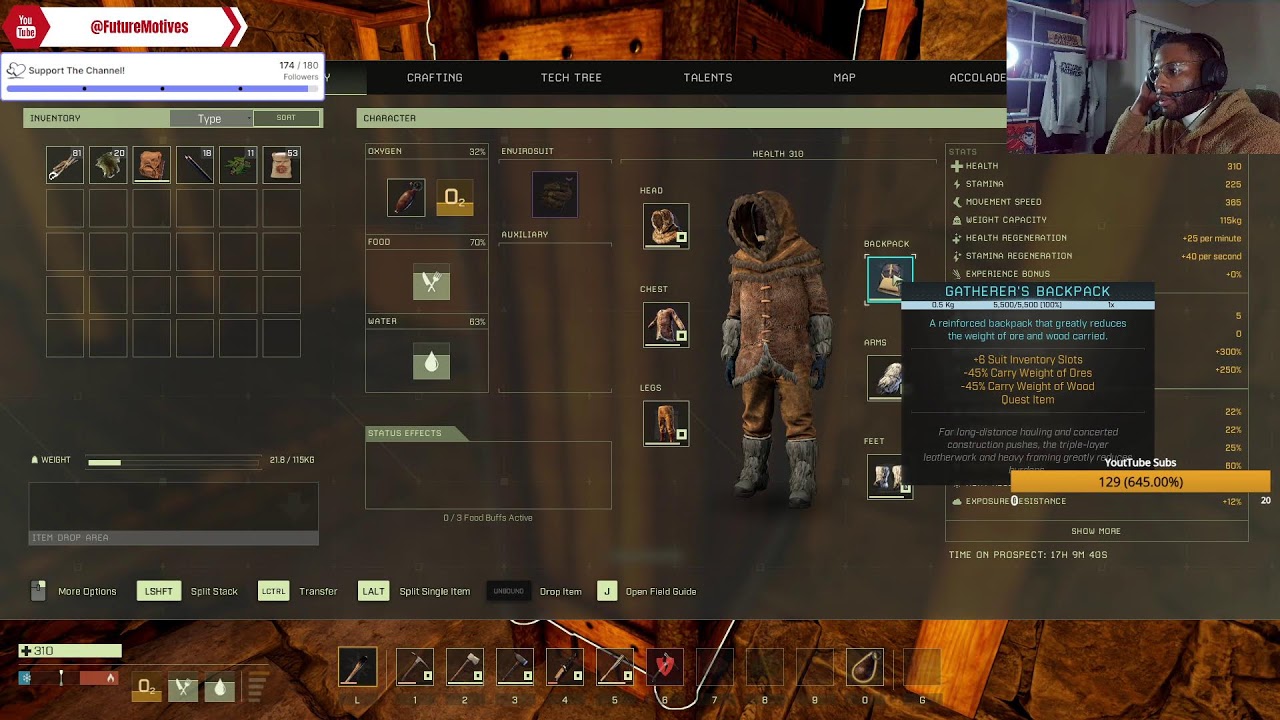Click the webcam feed thumbnail

[x=1143, y=77]
